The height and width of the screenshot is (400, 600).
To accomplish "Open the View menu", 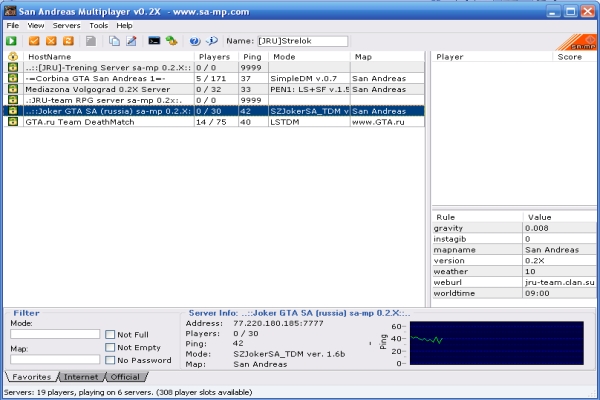I will (x=36, y=26).
